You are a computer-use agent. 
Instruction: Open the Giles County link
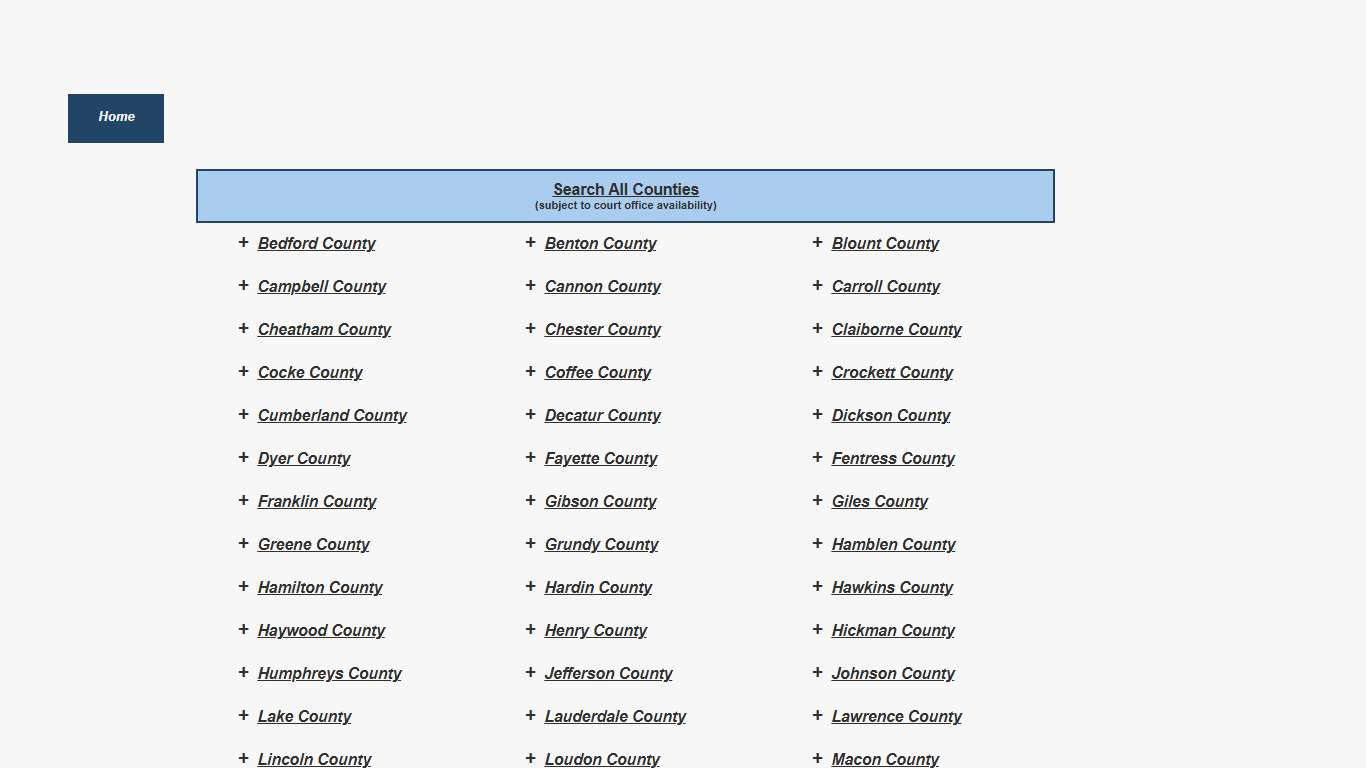[x=879, y=501]
